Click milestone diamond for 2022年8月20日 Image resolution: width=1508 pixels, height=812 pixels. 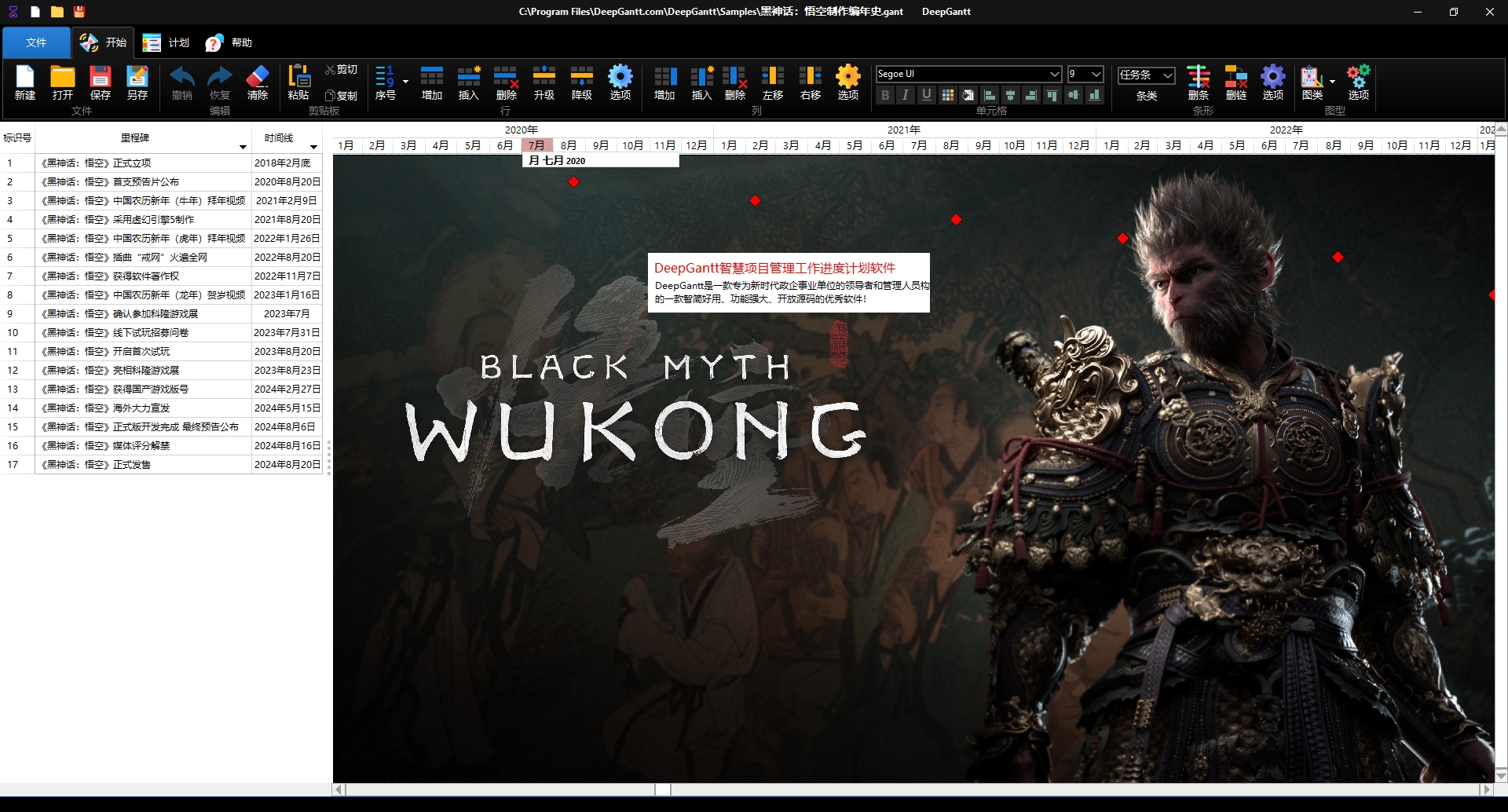pyautogui.click(x=1338, y=258)
